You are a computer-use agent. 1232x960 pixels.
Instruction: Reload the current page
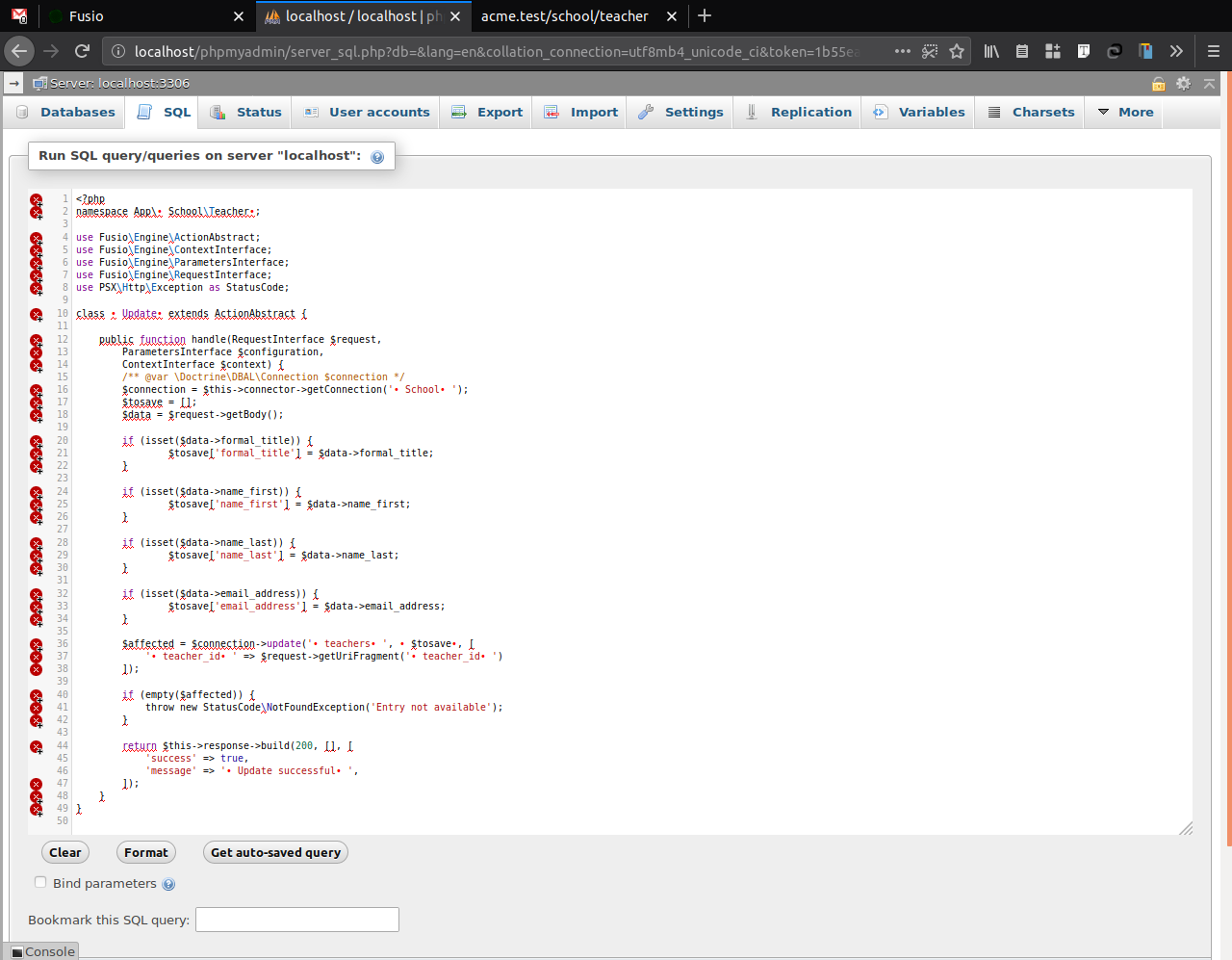pos(81,51)
